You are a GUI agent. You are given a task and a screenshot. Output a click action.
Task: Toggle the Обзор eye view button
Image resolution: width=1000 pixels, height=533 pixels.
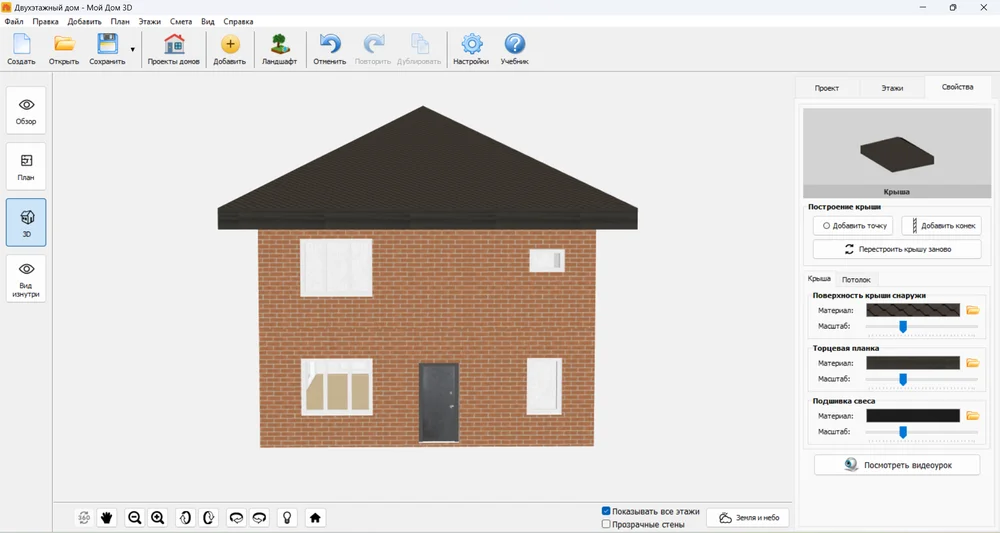coord(26,110)
